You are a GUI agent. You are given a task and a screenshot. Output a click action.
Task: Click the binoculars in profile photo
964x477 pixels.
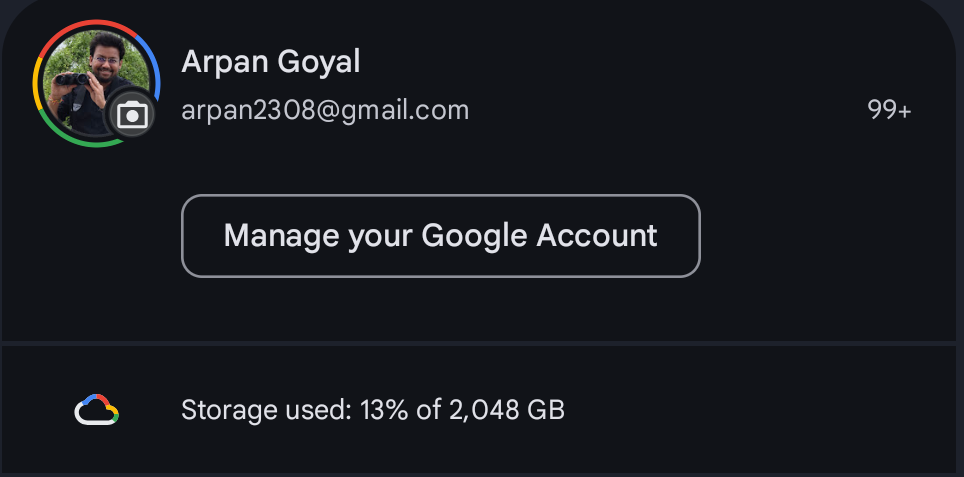(73, 79)
